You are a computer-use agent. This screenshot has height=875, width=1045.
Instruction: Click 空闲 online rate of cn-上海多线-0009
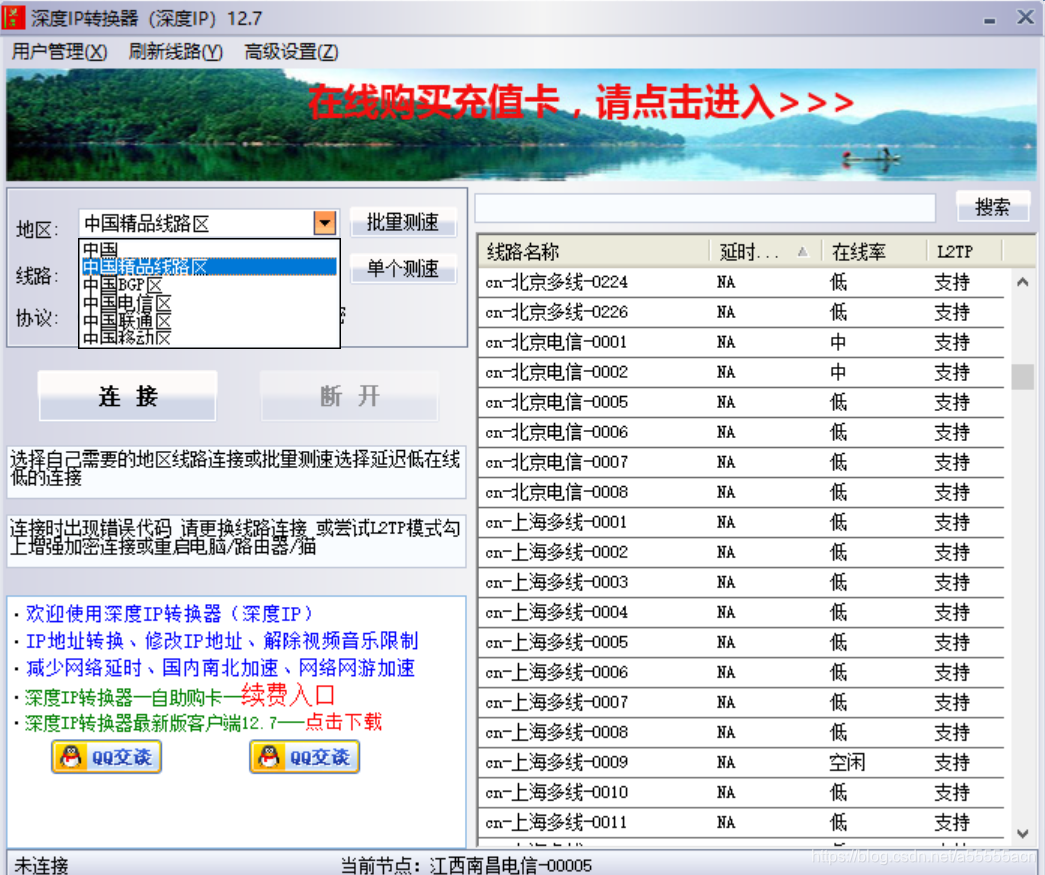coord(847,762)
